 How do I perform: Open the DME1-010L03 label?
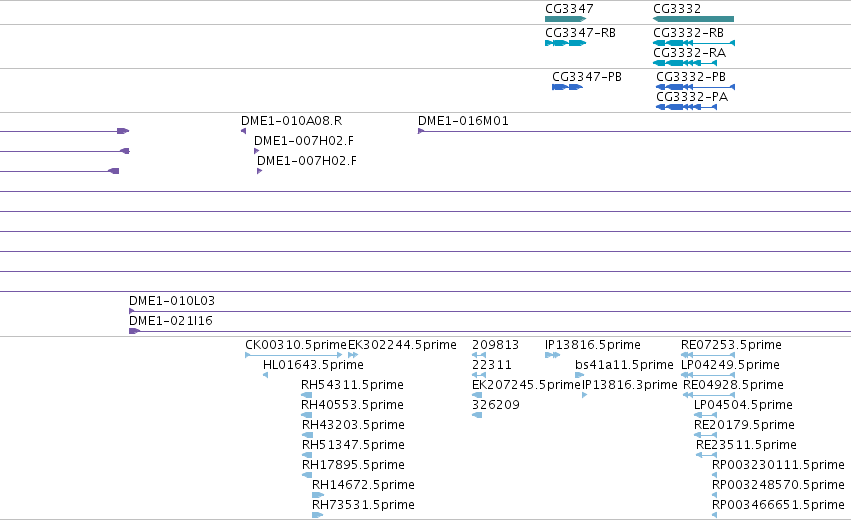coord(172,301)
